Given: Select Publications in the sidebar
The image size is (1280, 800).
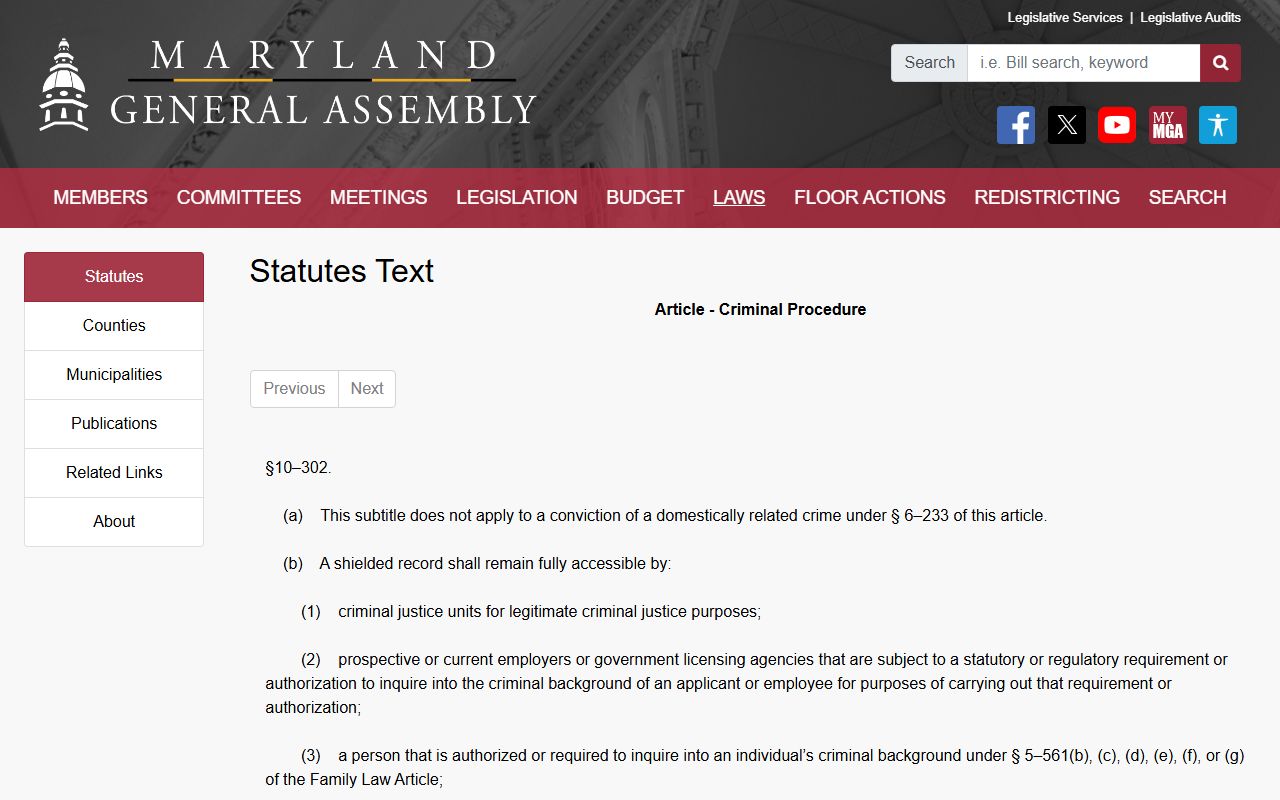Looking at the screenshot, I should point(114,424).
